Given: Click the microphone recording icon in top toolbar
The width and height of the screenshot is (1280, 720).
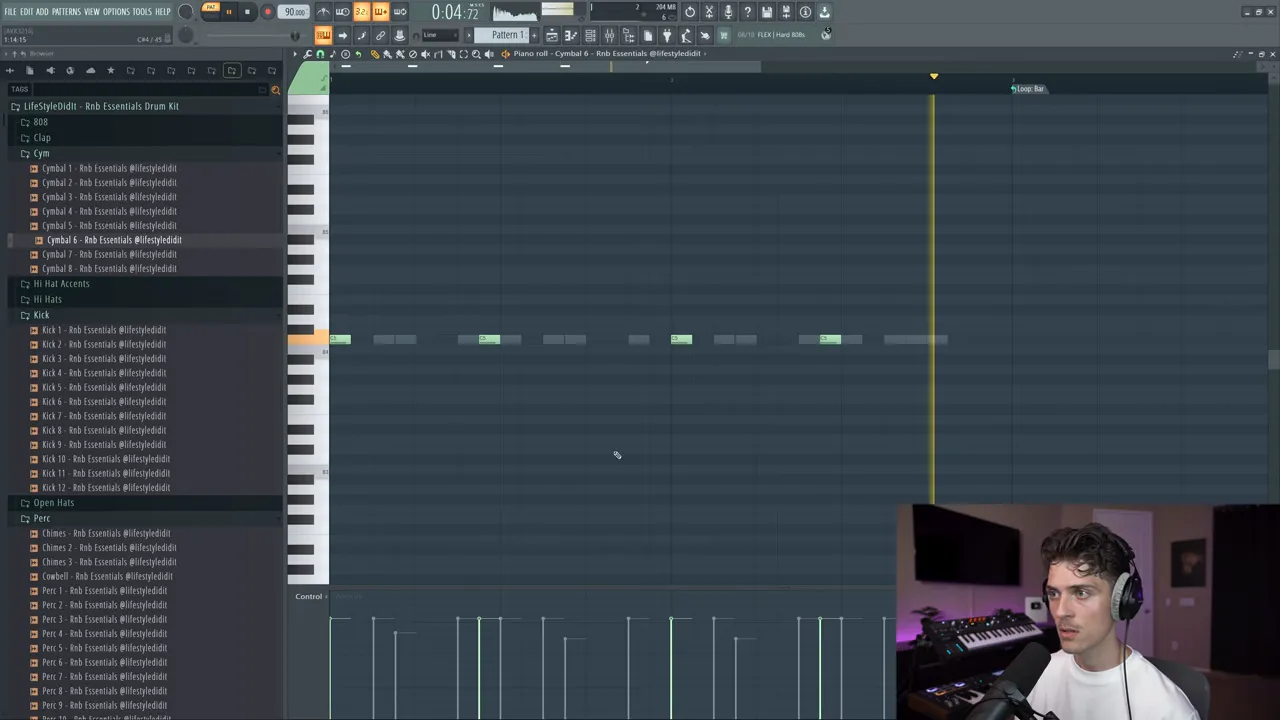Looking at the screenshot, I should [x=728, y=12].
